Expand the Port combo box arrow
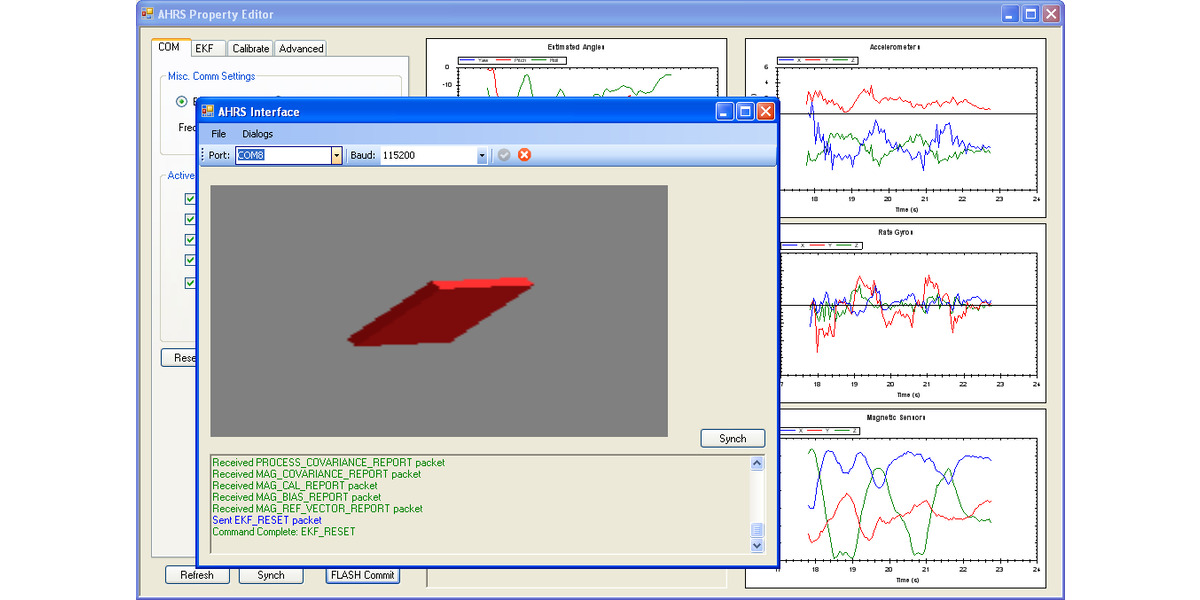The height and width of the screenshot is (600, 1200). click(334, 155)
